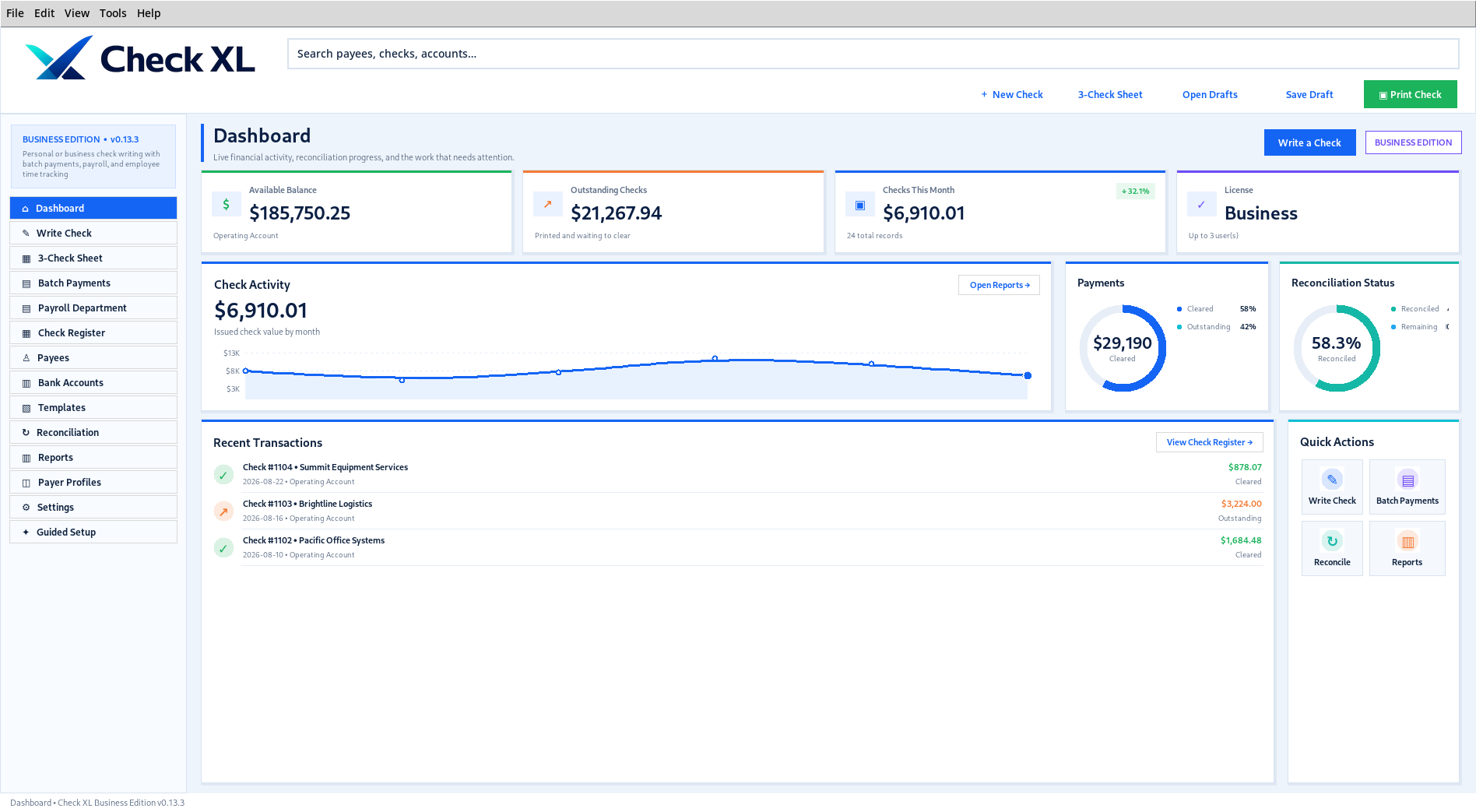Click the Reconciliation Status 58.3% progress ring

point(1337,348)
